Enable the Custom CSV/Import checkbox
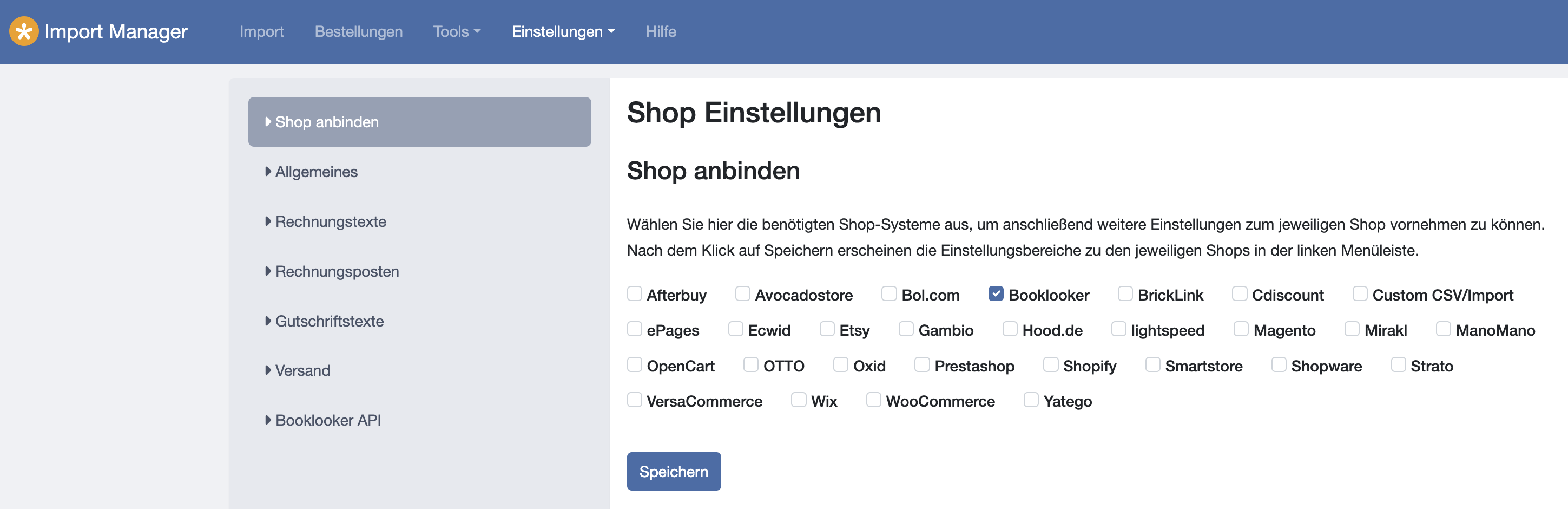 point(1360,293)
